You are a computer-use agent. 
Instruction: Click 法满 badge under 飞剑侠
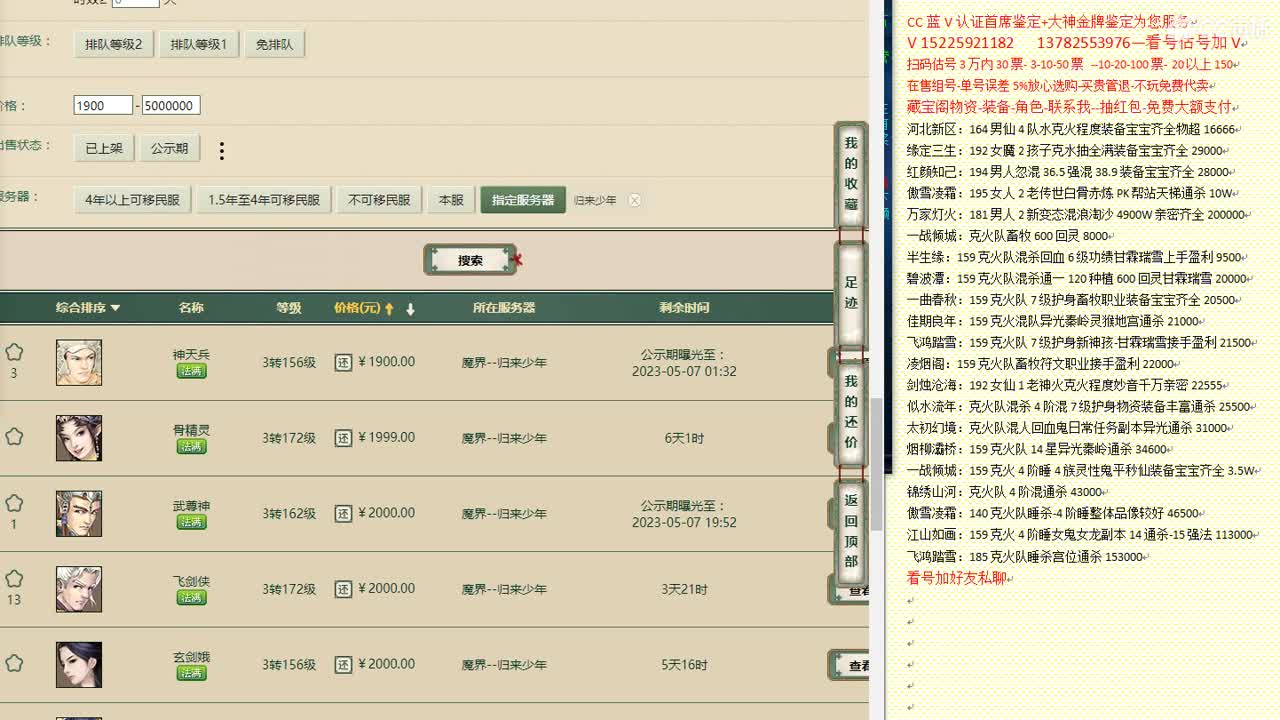[x=191, y=597]
